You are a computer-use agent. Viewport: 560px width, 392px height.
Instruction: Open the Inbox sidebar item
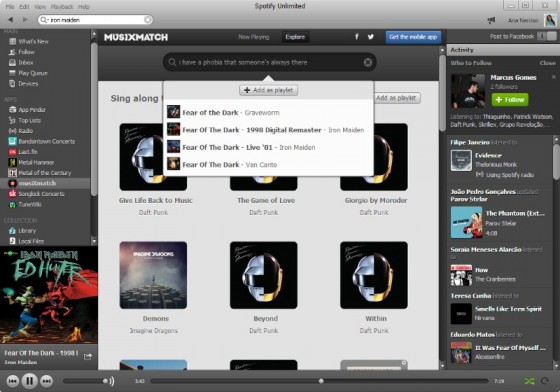click(26, 62)
